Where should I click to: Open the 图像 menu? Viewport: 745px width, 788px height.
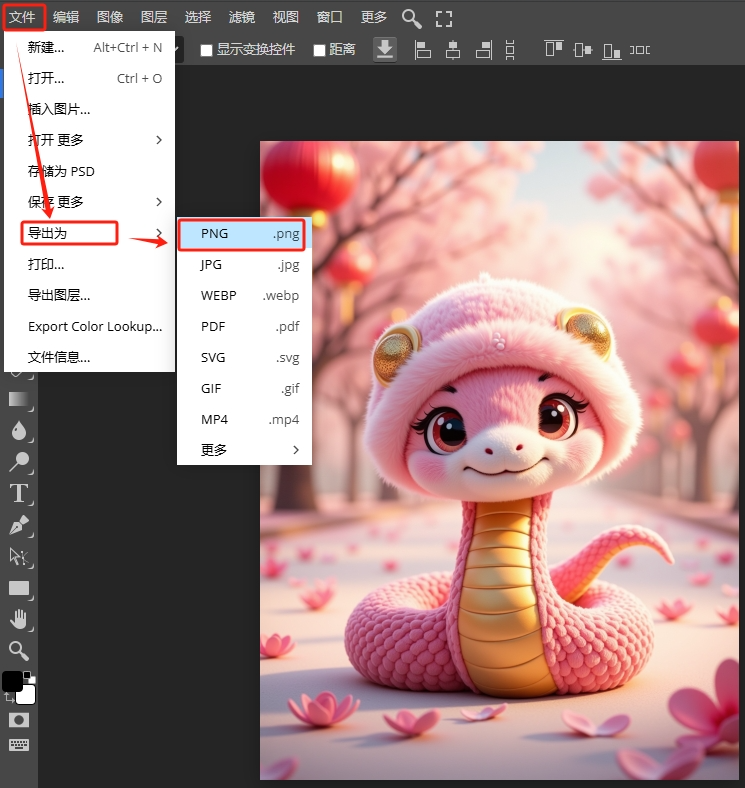[x=110, y=17]
